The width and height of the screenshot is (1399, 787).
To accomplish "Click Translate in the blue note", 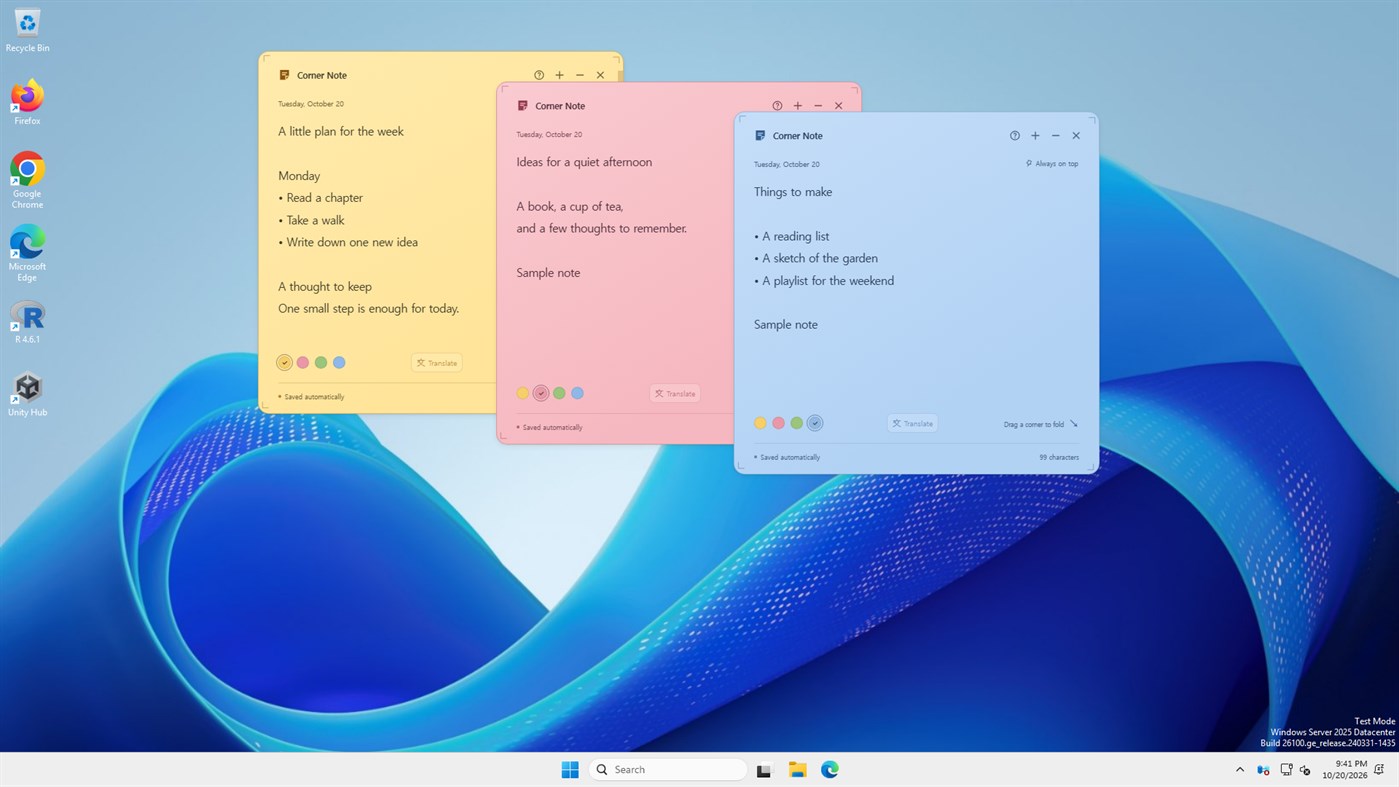I will (913, 424).
